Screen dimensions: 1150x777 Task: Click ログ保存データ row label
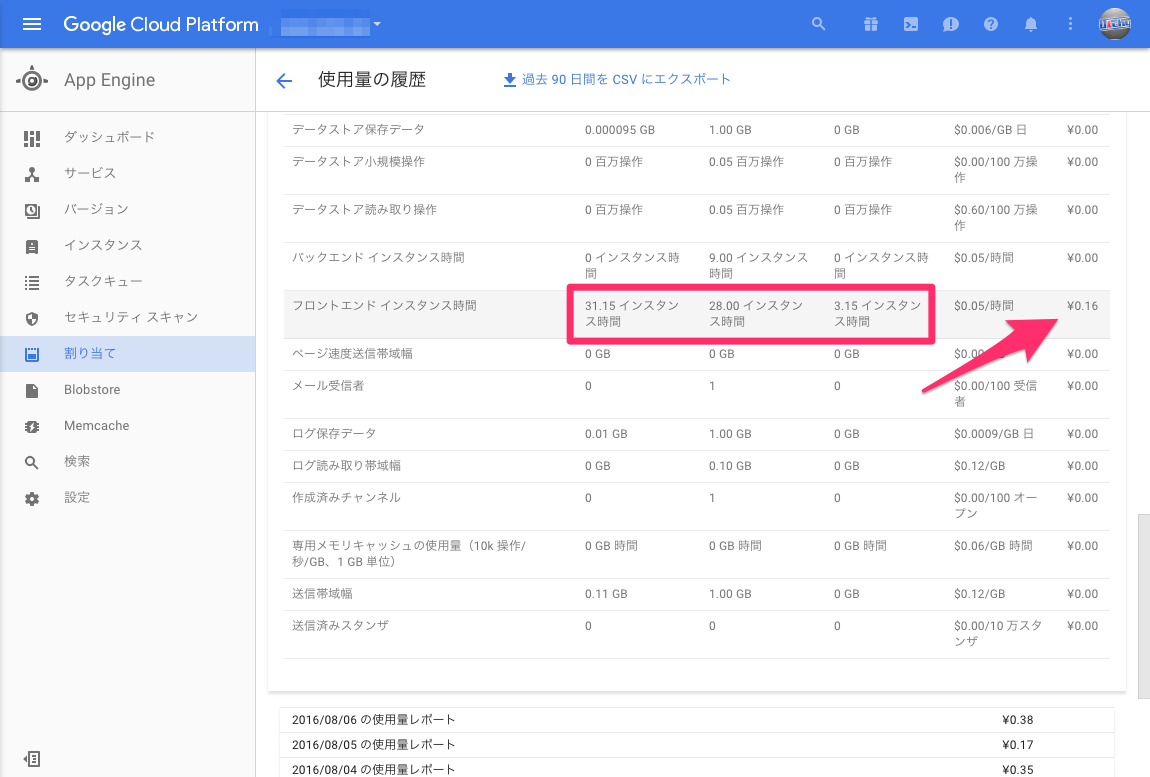point(334,434)
